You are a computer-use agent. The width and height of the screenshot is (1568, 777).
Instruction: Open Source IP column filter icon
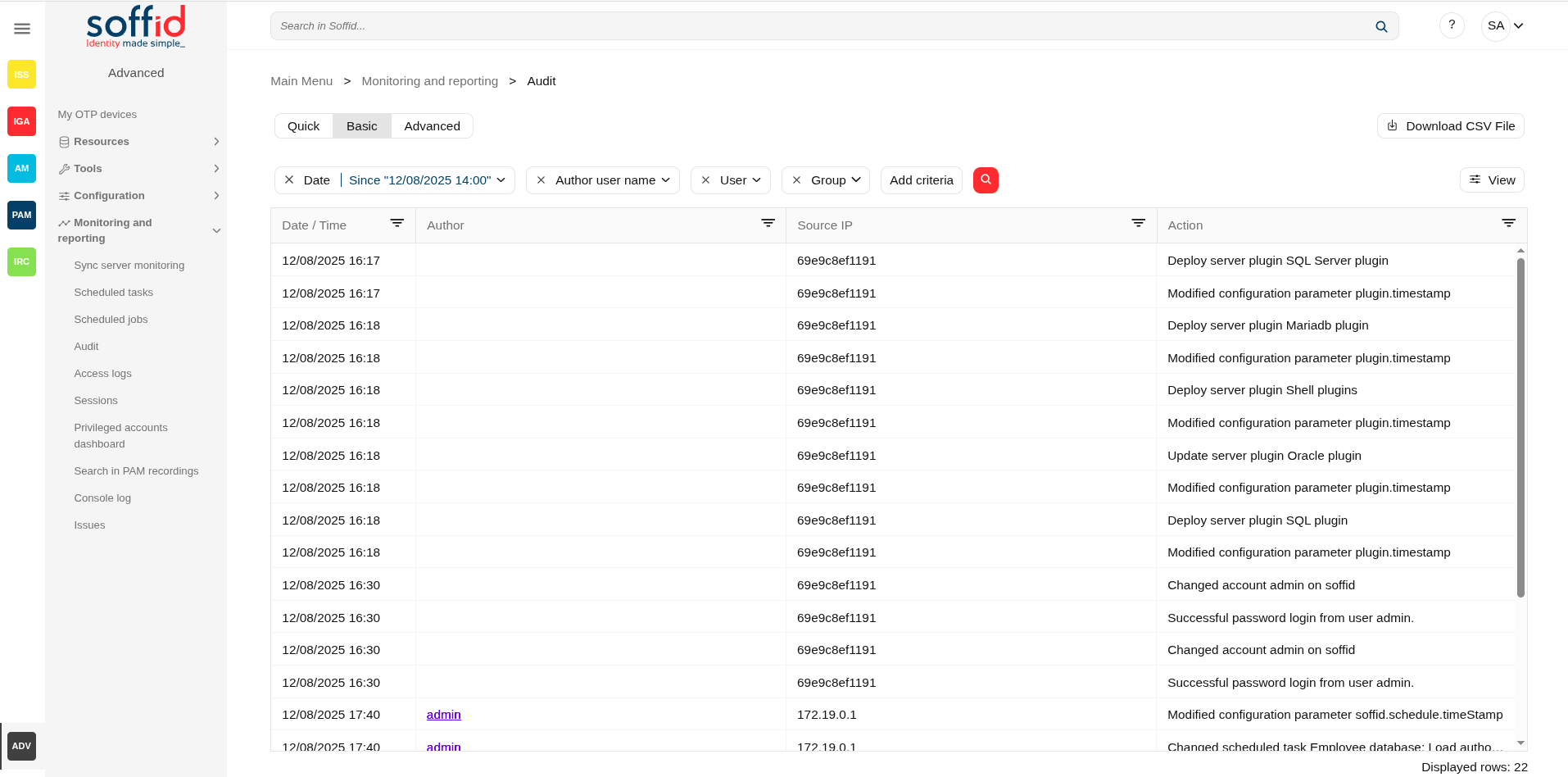tap(1138, 224)
